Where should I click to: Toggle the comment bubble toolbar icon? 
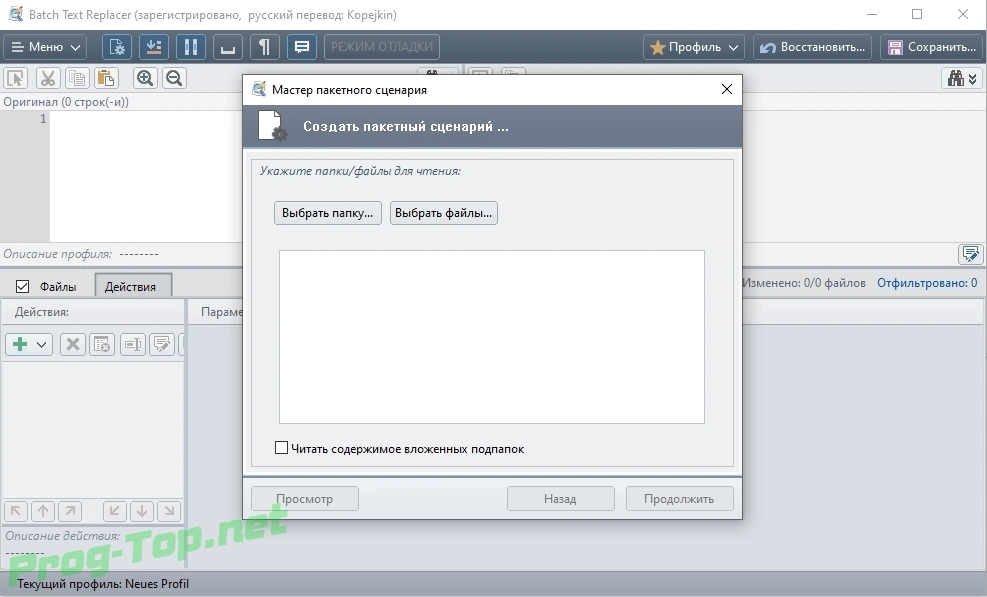tap(302, 47)
